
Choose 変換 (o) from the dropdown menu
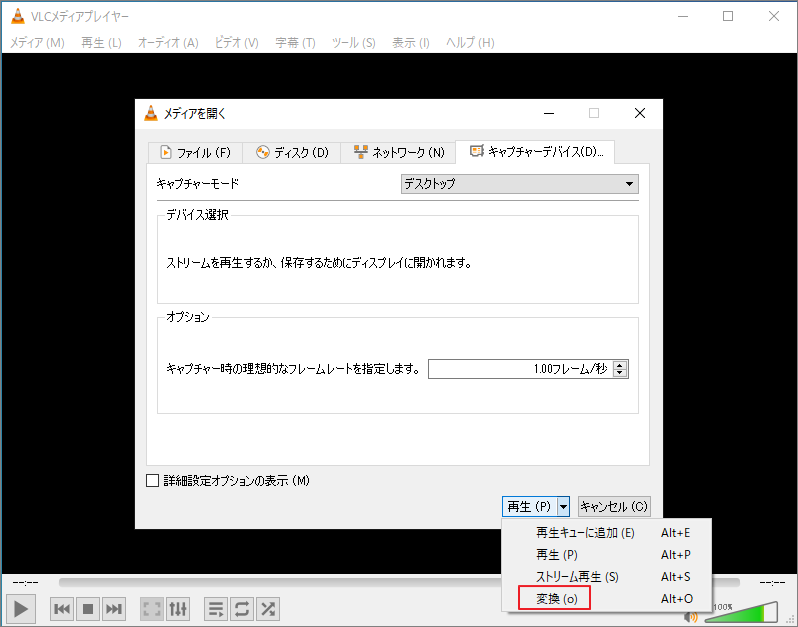(606, 598)
